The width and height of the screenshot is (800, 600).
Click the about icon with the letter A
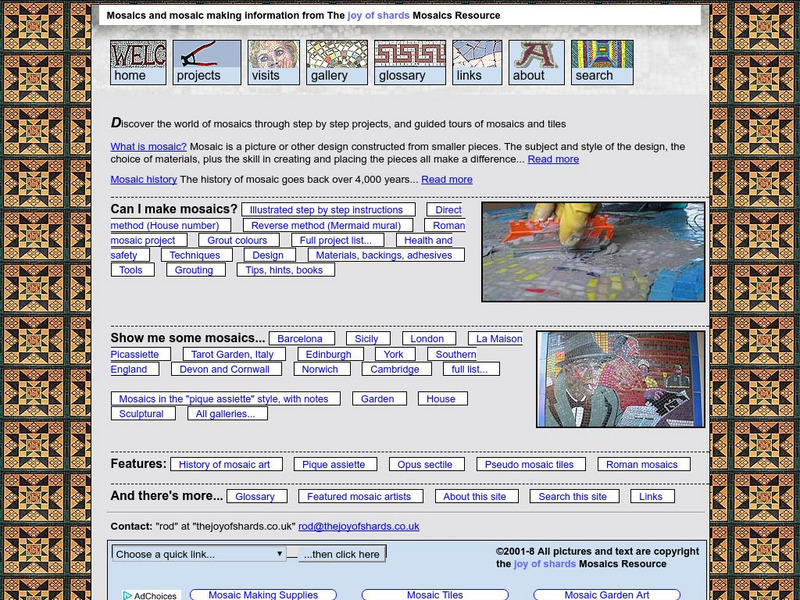[x=536, y=58]
